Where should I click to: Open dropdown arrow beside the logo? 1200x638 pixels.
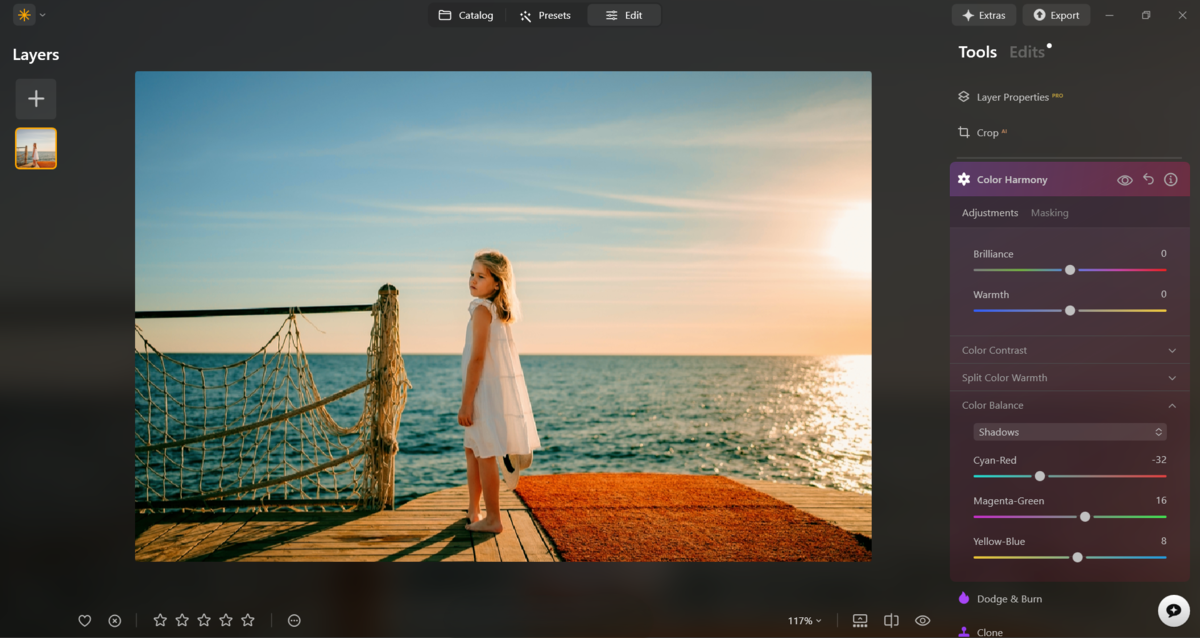[43, 15]
